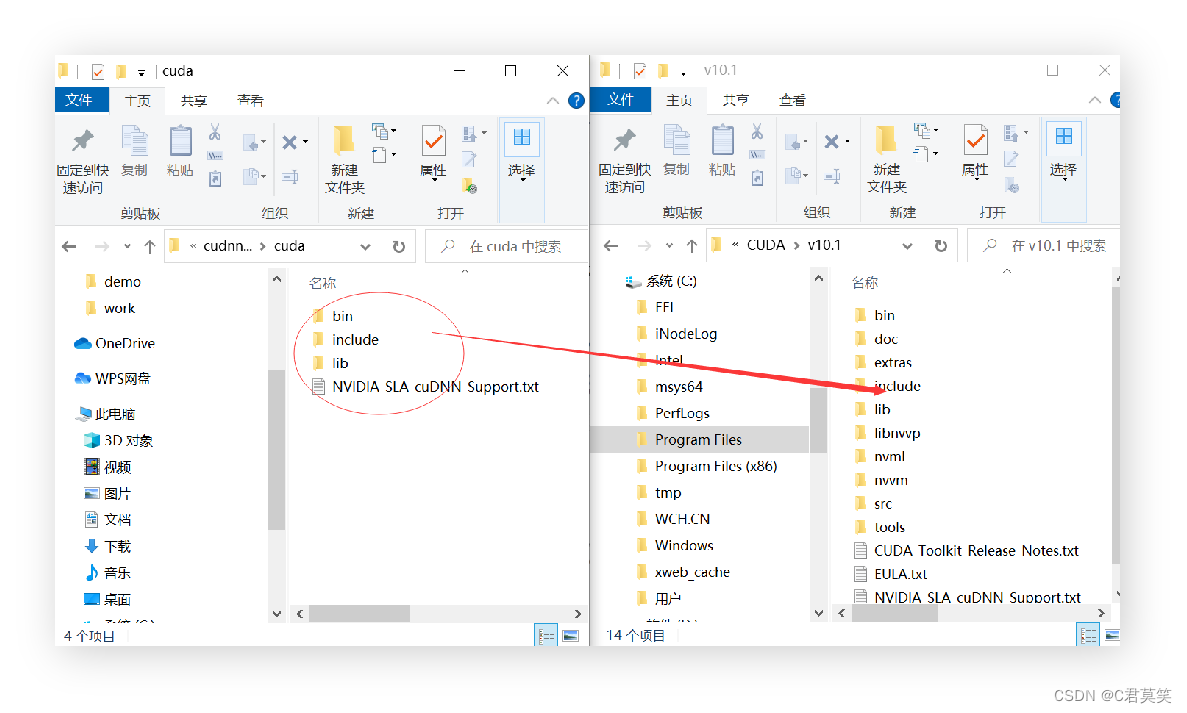The width and height of the screenshot is (1187, 713).
Task: Open address history dropdown in v10.1 window
Action: (908, 246)
